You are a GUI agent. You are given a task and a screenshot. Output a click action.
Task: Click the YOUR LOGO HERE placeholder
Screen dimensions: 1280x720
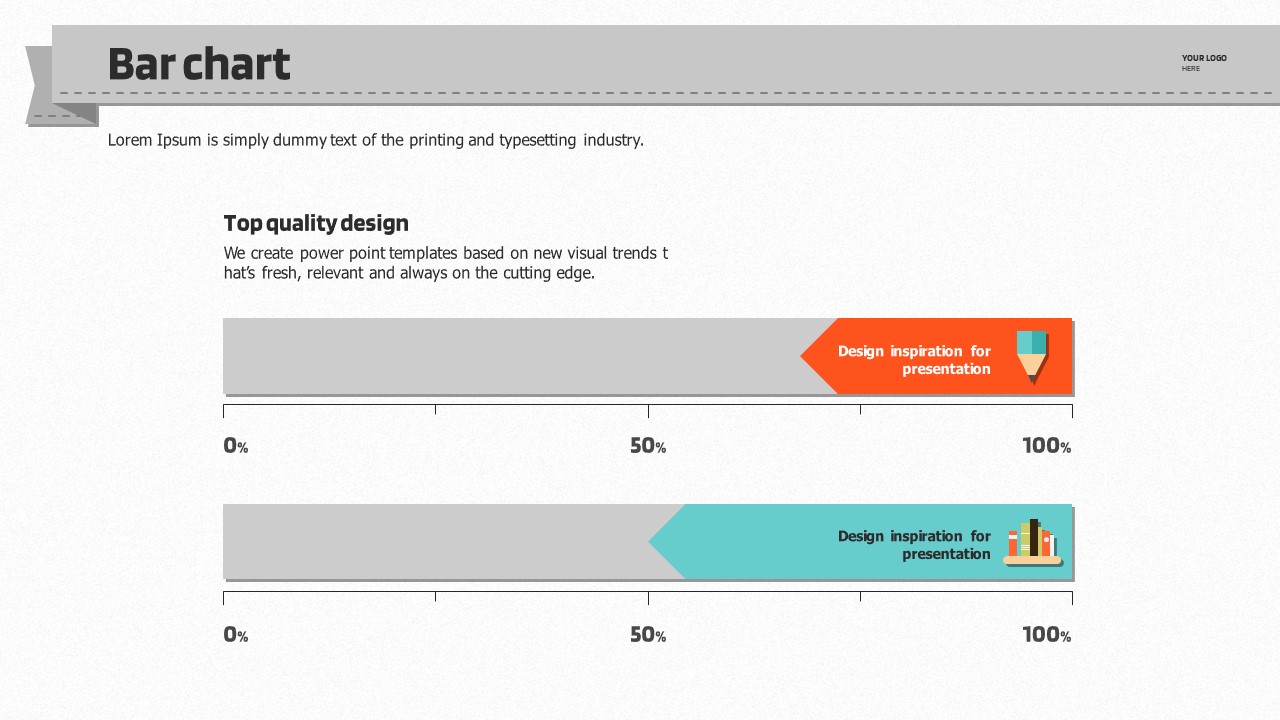point(1203,62)
